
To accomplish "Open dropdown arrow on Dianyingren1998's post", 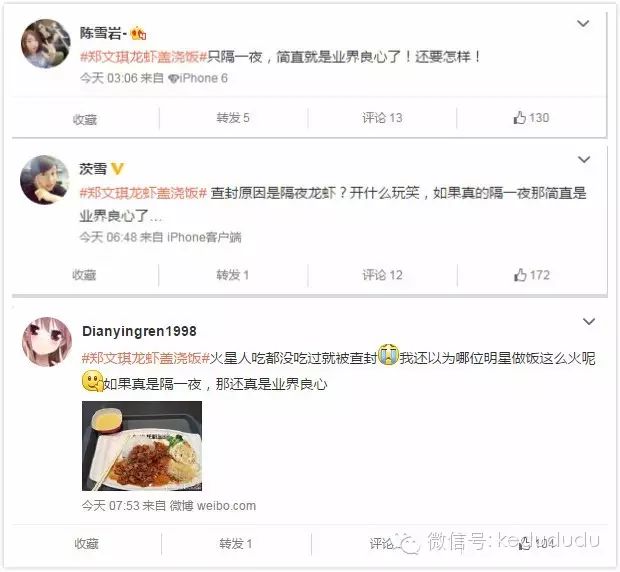I will (589, 321).
